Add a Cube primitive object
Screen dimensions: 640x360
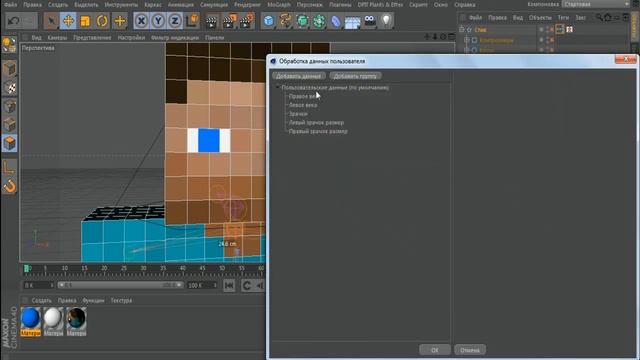[x=269, y=21]
